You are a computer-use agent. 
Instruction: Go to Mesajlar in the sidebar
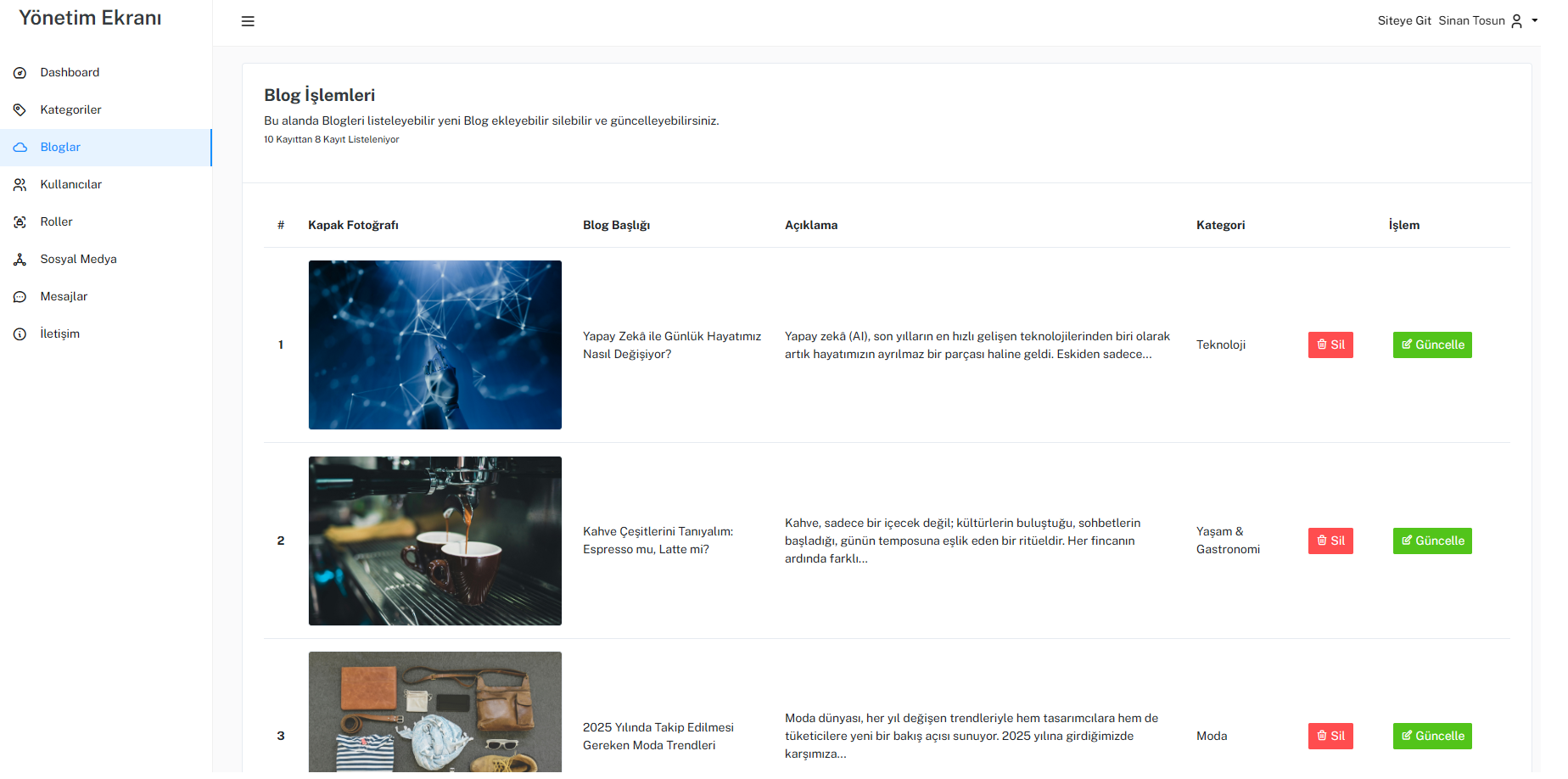click(64, 297)
